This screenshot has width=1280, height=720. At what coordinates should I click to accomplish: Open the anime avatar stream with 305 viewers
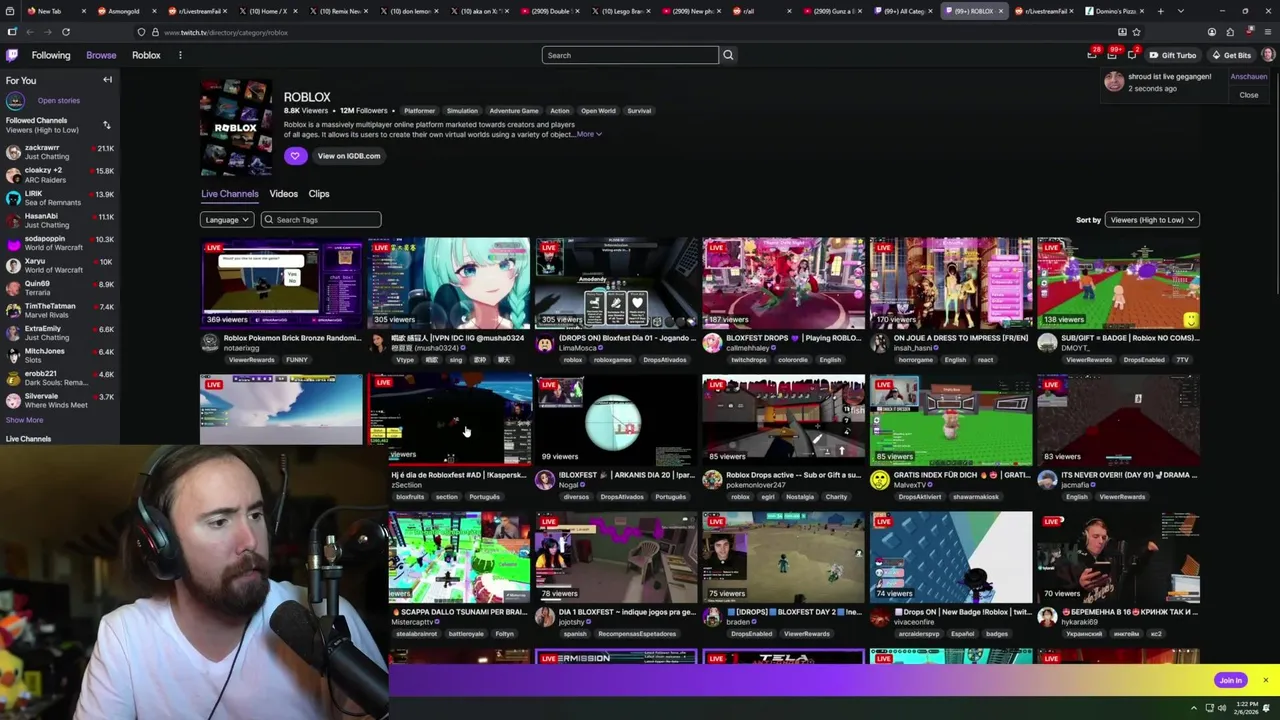click(448, 282)
